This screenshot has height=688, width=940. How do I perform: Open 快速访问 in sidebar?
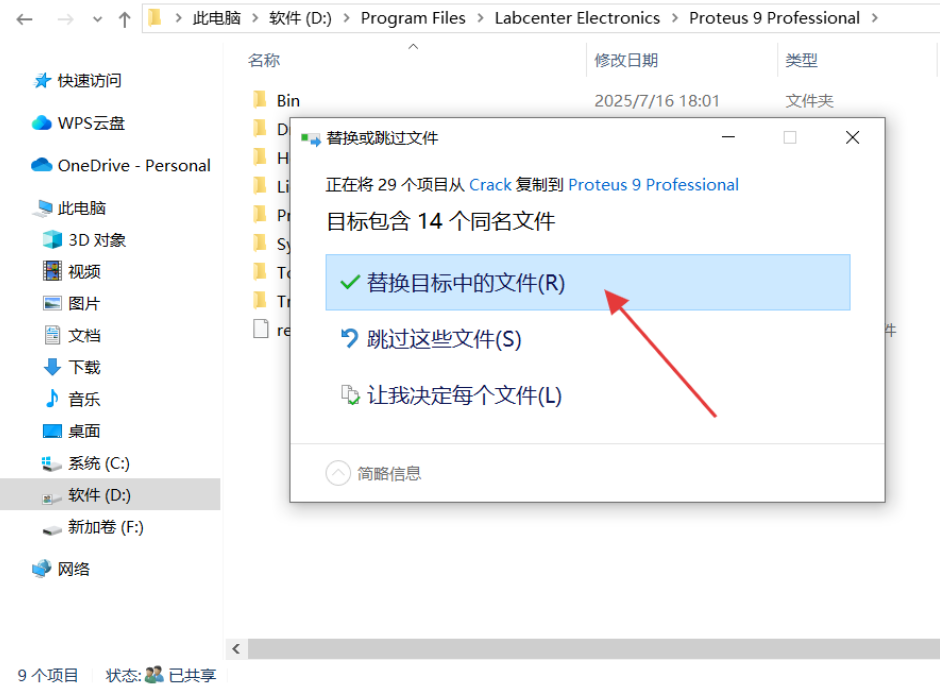(x=89, y=80)
